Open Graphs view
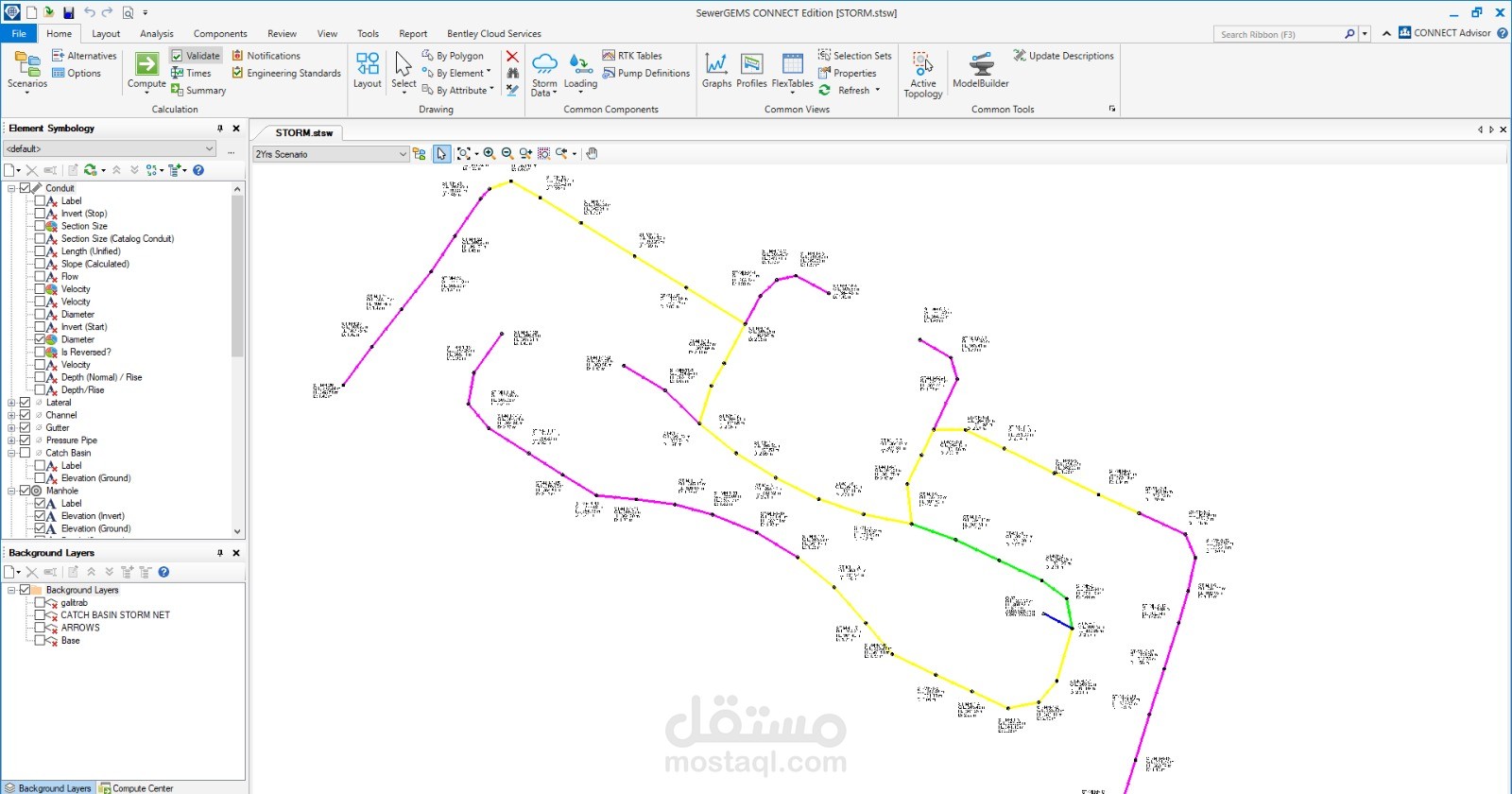This screenshot has width=1512, height=794. click(x=716, y=70)
